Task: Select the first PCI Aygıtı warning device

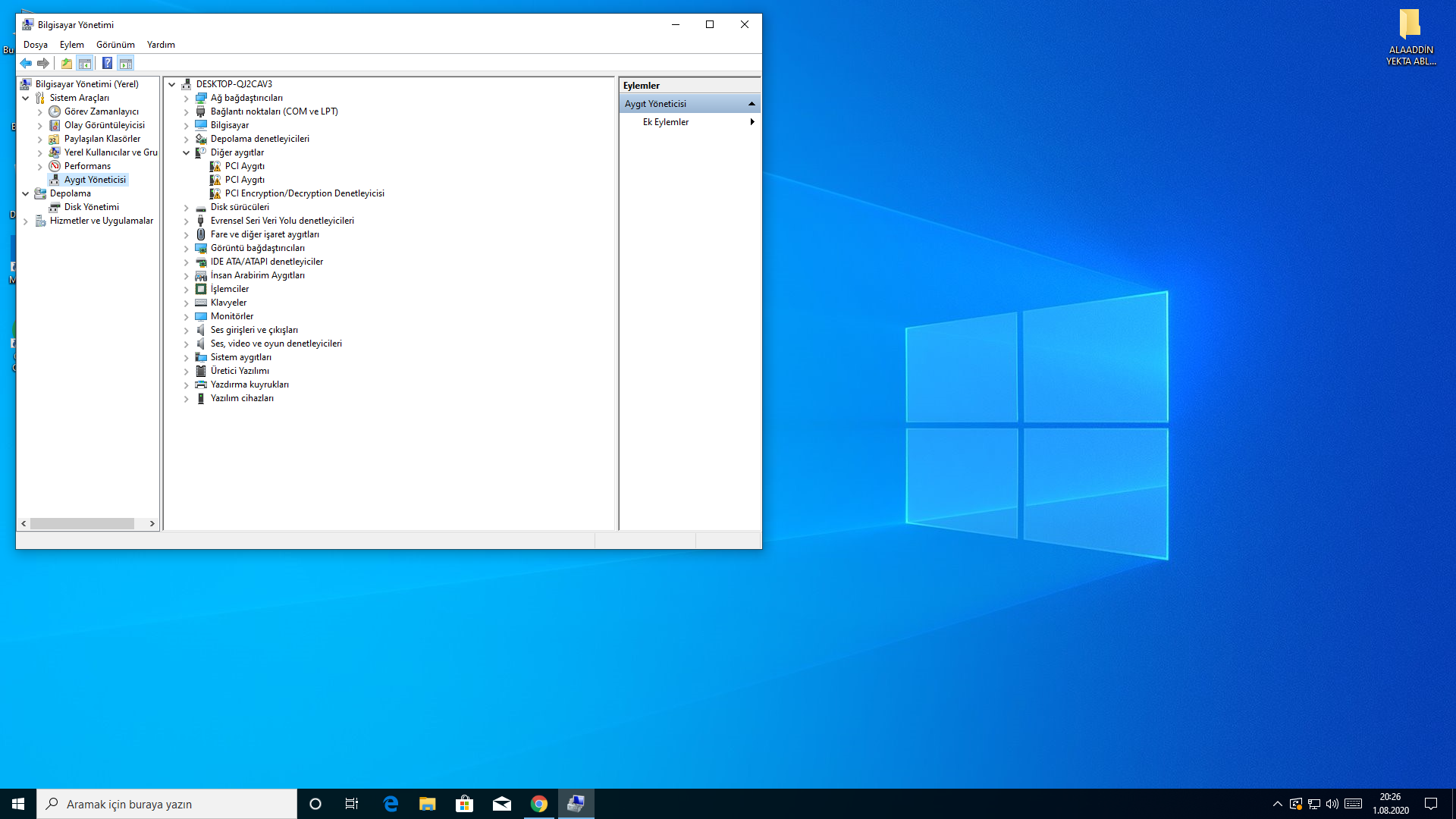Action: tap(244, 166)
